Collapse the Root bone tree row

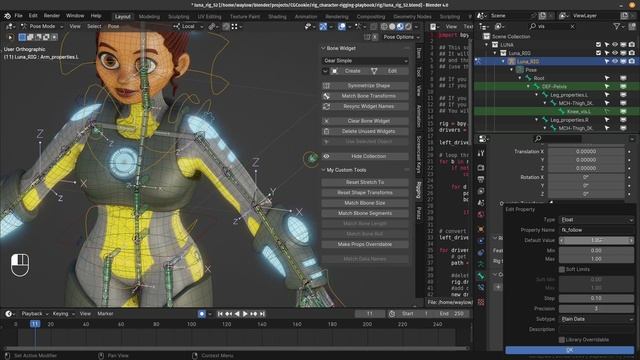coord(520,78)
